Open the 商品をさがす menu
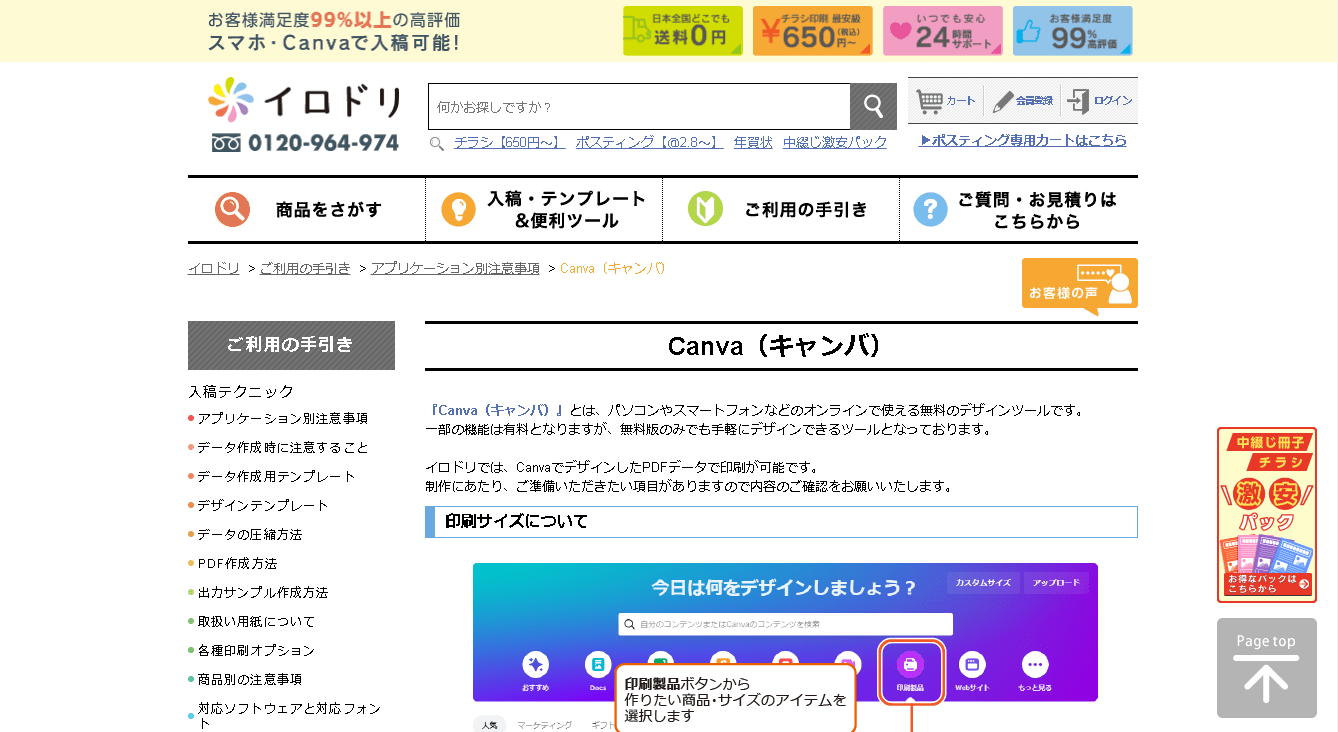Image resolution: width=1338 pixels, height=732 pixels. (306, 210)
